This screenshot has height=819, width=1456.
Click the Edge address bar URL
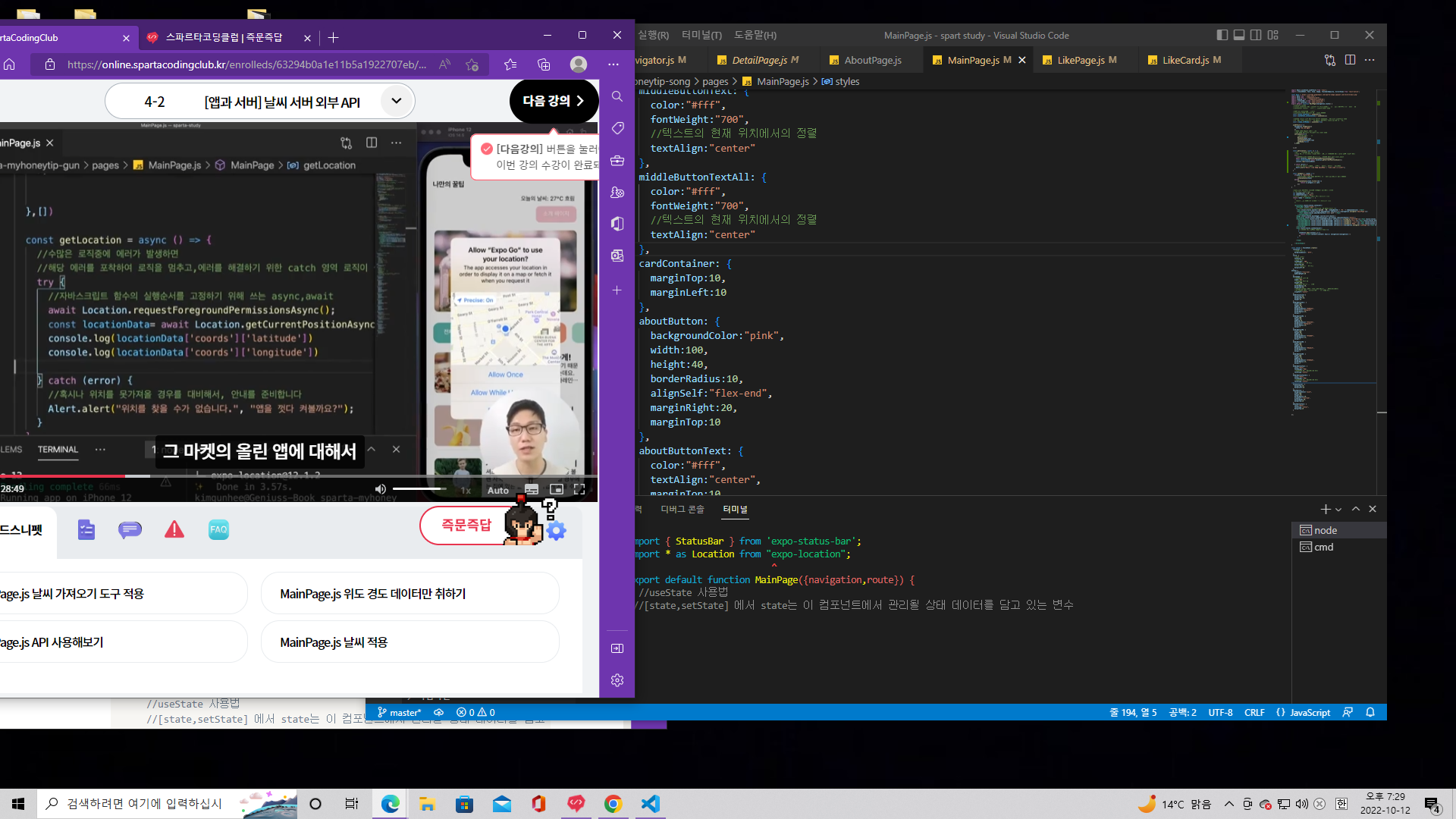246,64
